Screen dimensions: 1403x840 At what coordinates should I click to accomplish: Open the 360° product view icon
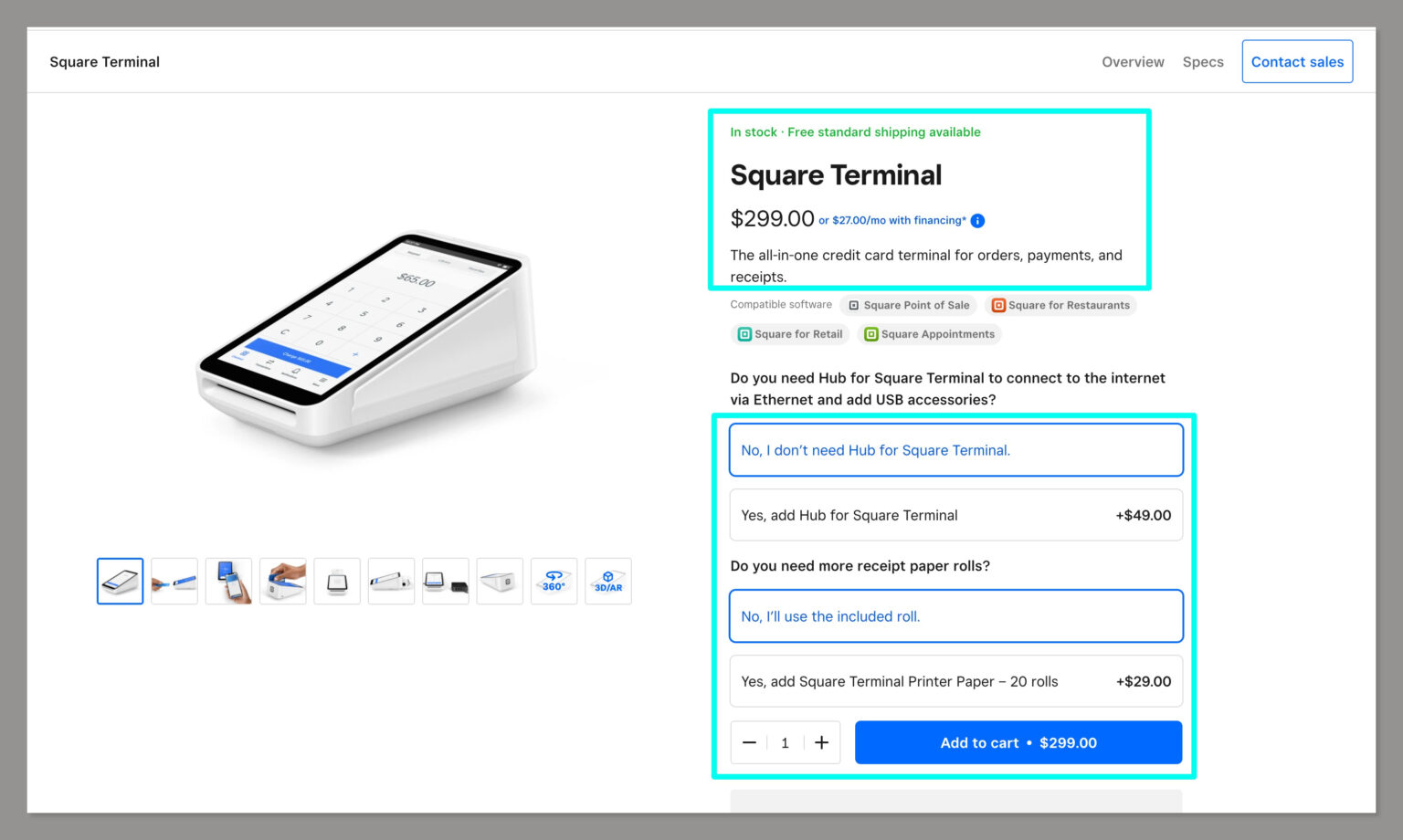pyautogui.click(x=554, y=581)
